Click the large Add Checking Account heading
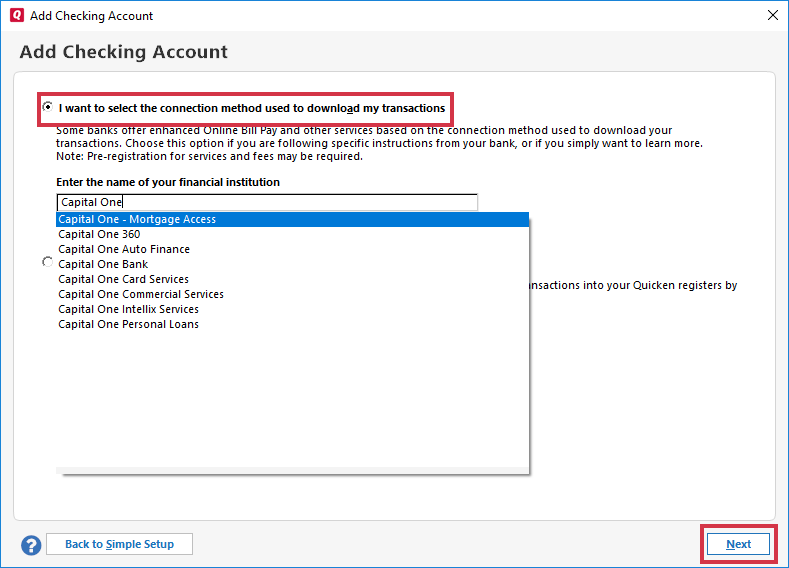Image resolution: width=789 pixels, height=568 pixels. coord(124,52)
